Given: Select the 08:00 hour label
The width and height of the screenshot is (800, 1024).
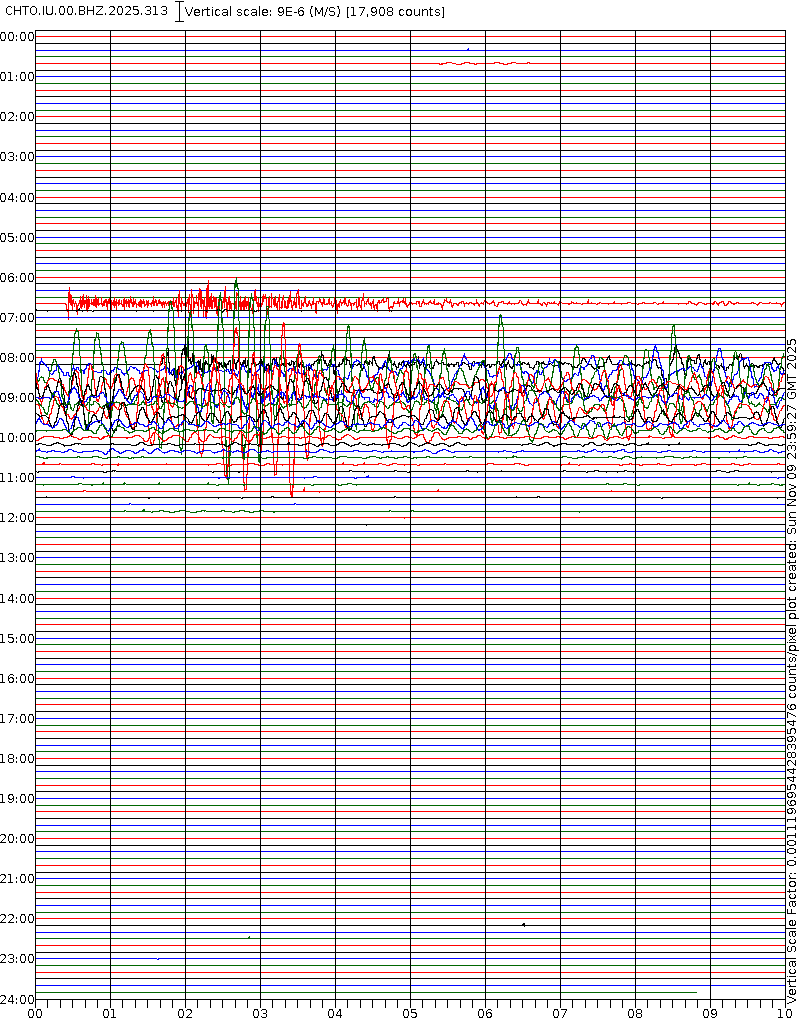Looking at the screenshot, I should [18, 358].
